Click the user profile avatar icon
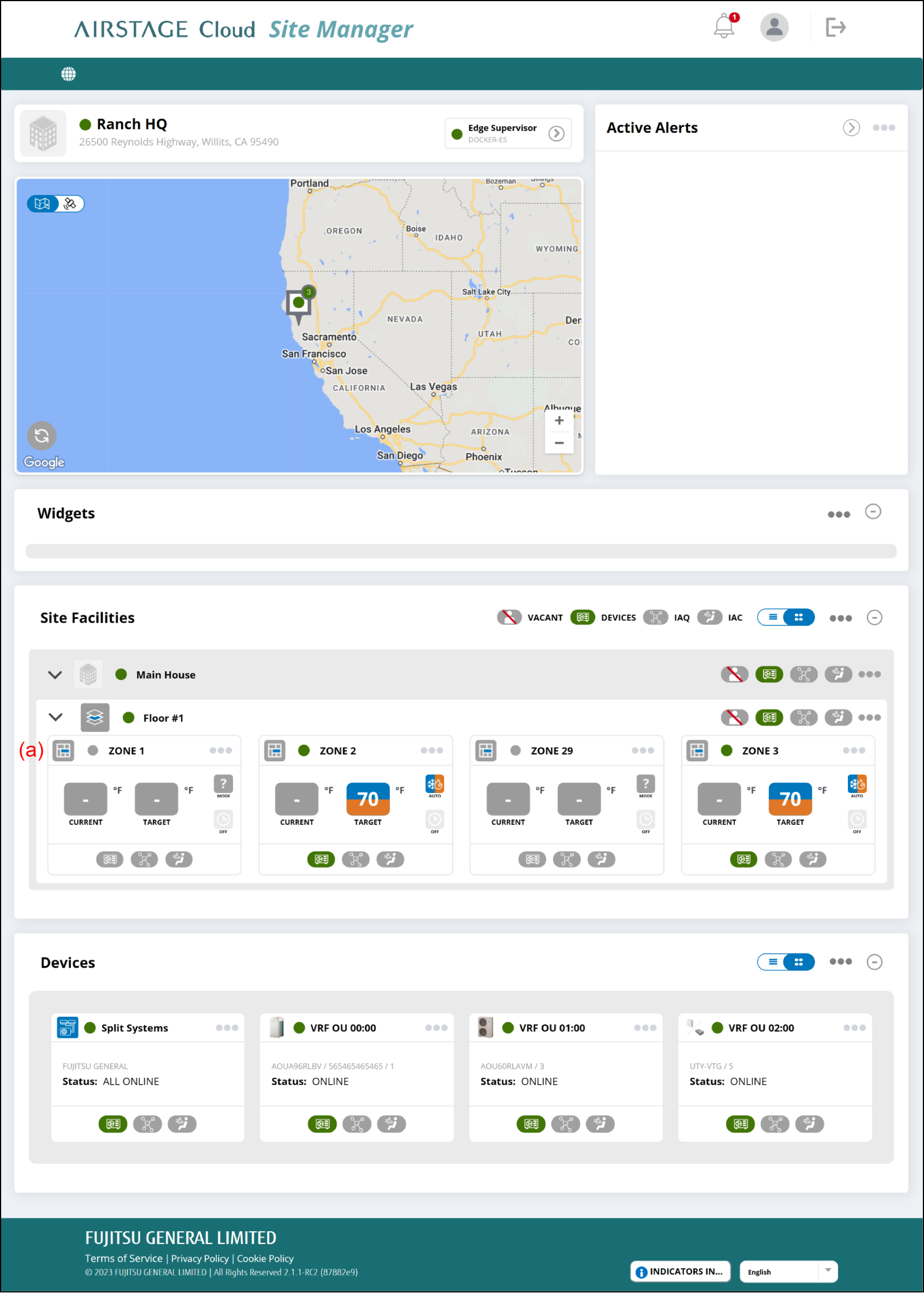The width and height of the screenshot is (924, 1293). [x=773, y=27]
